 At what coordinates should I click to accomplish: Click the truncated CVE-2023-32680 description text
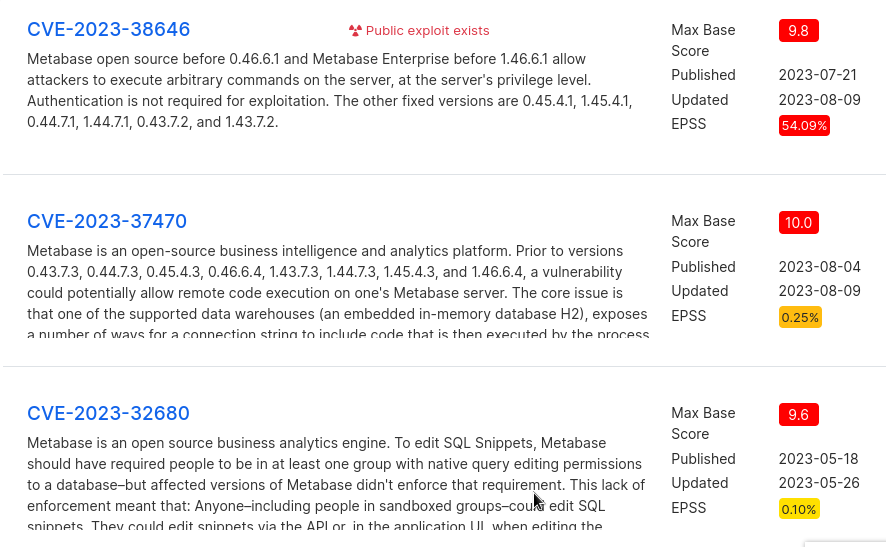tap(336, 484)
